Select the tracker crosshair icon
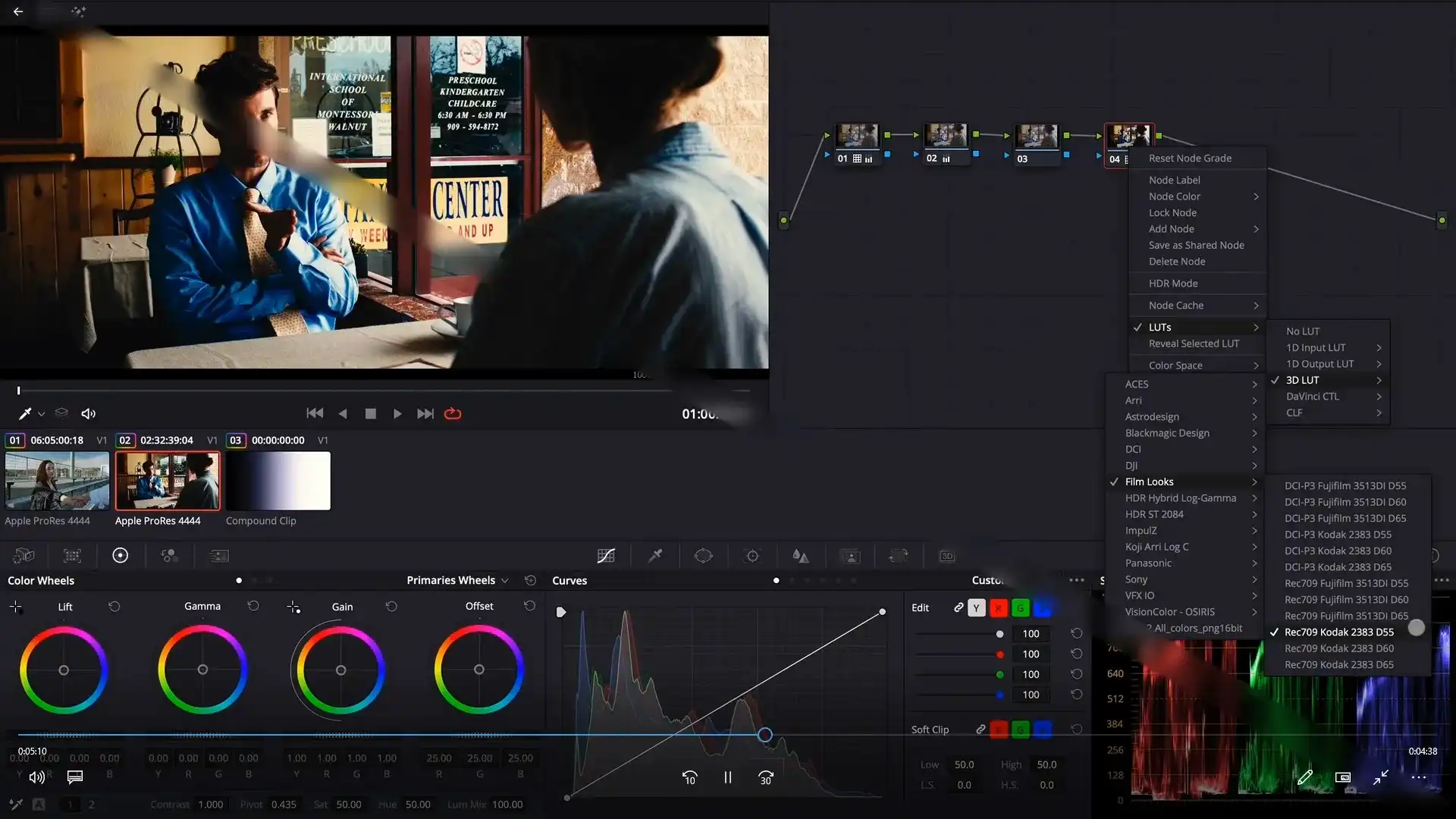The image size is (1456, 819). (752, 556)
